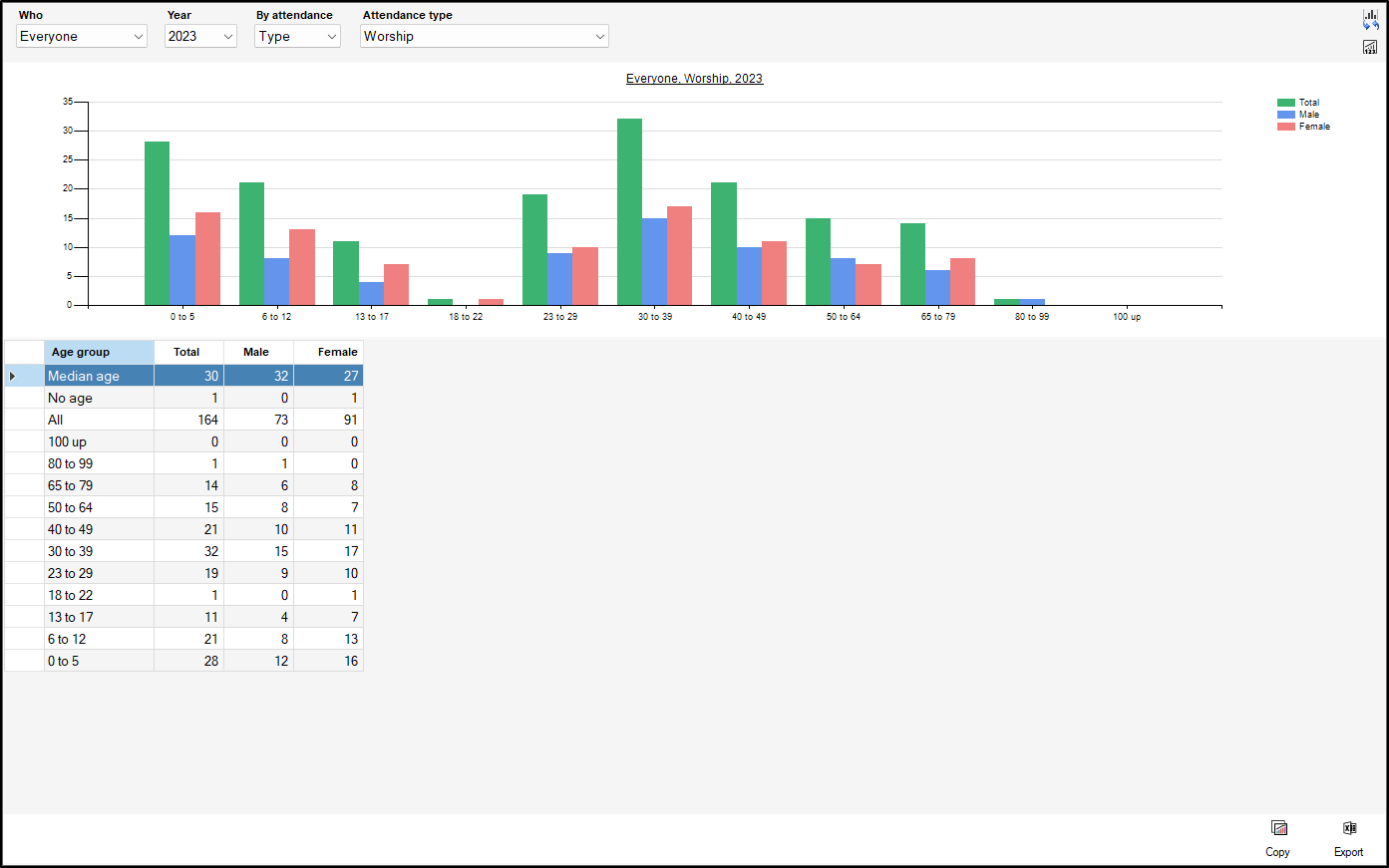Click the row pointer arrow beside Median age
1389x868 pixels.
12,376
